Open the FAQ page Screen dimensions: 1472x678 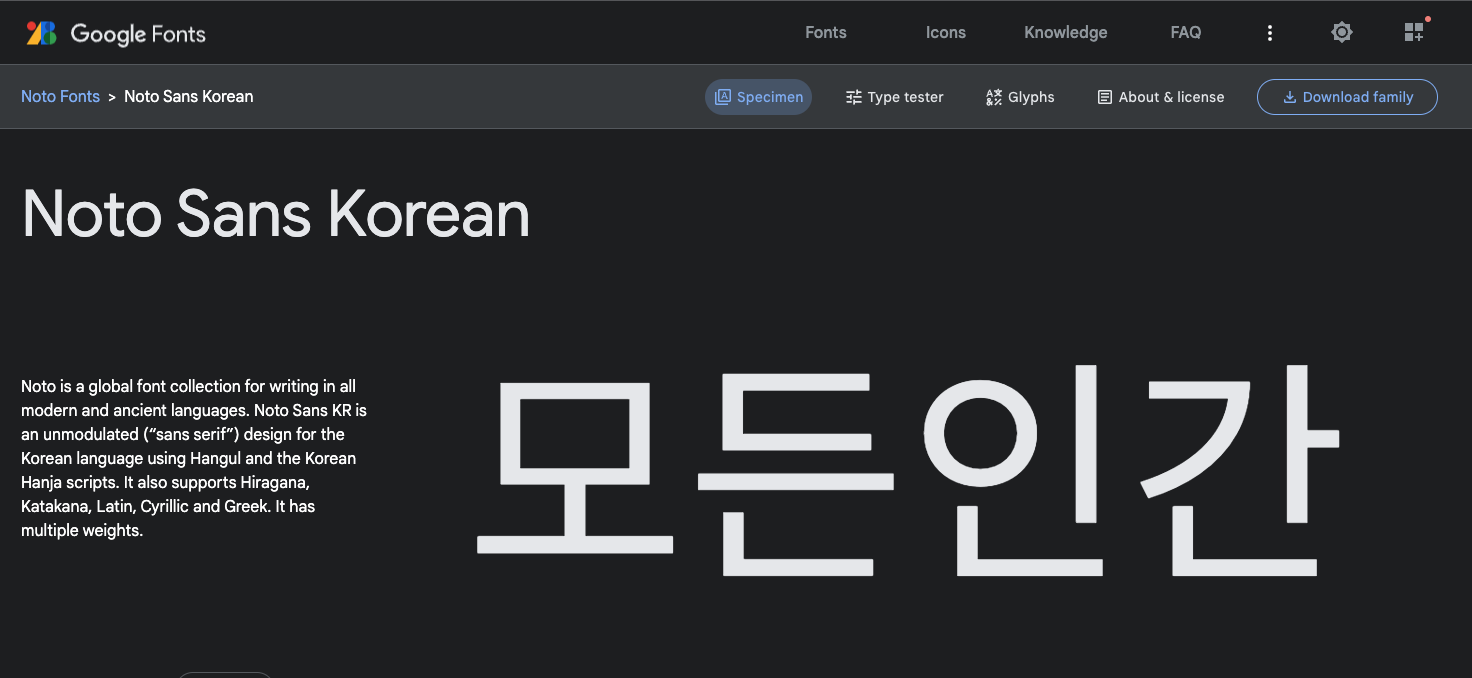point(1186,32)
